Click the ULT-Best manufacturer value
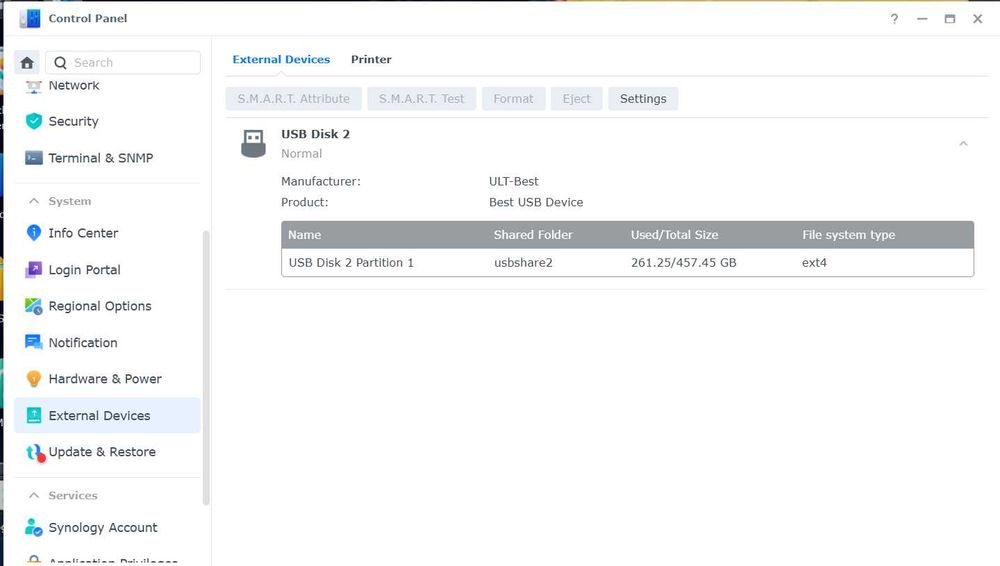This screenshot has height=566, width=1000. pos(513,181)
